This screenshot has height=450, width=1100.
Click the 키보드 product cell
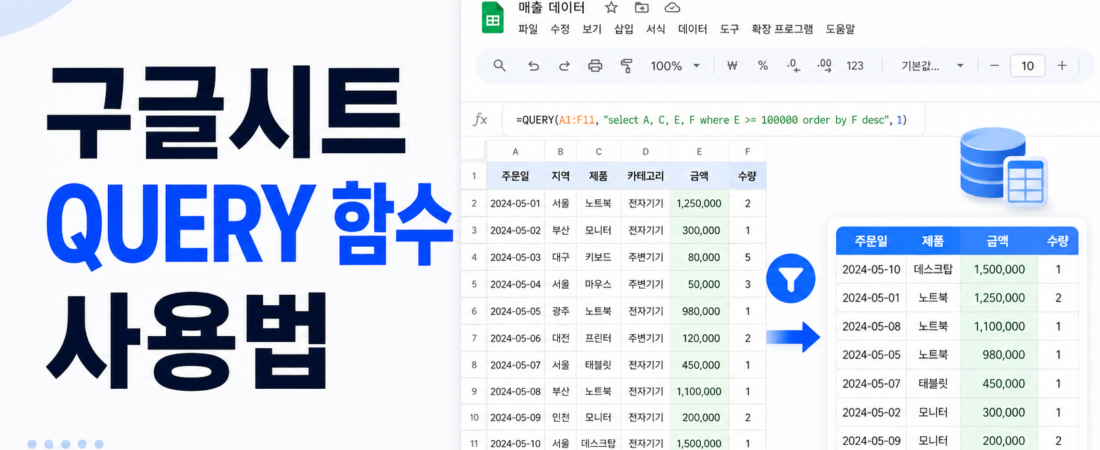[x=598, y=257]
